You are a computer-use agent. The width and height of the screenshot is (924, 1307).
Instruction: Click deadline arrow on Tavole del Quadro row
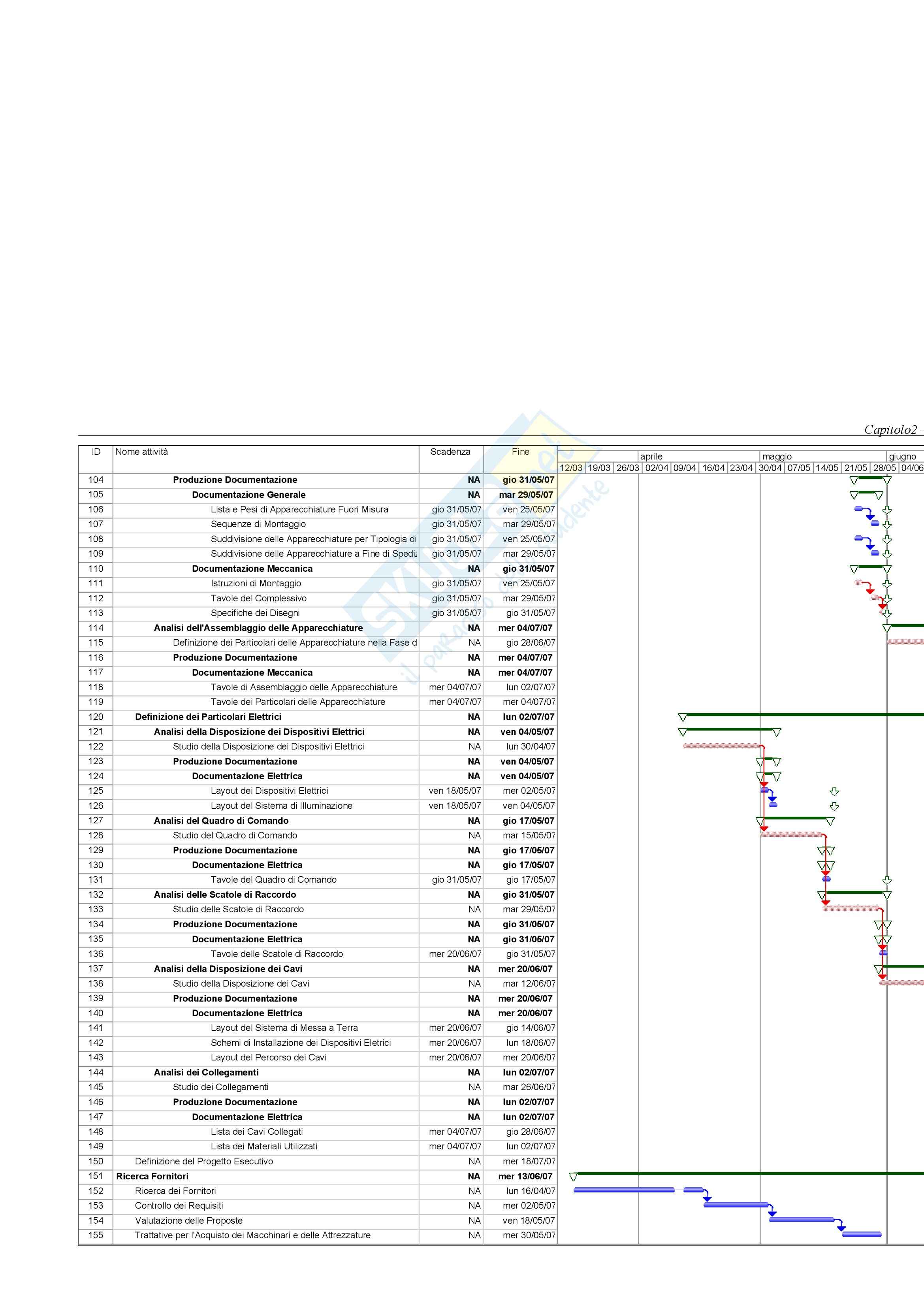(886, 880)
